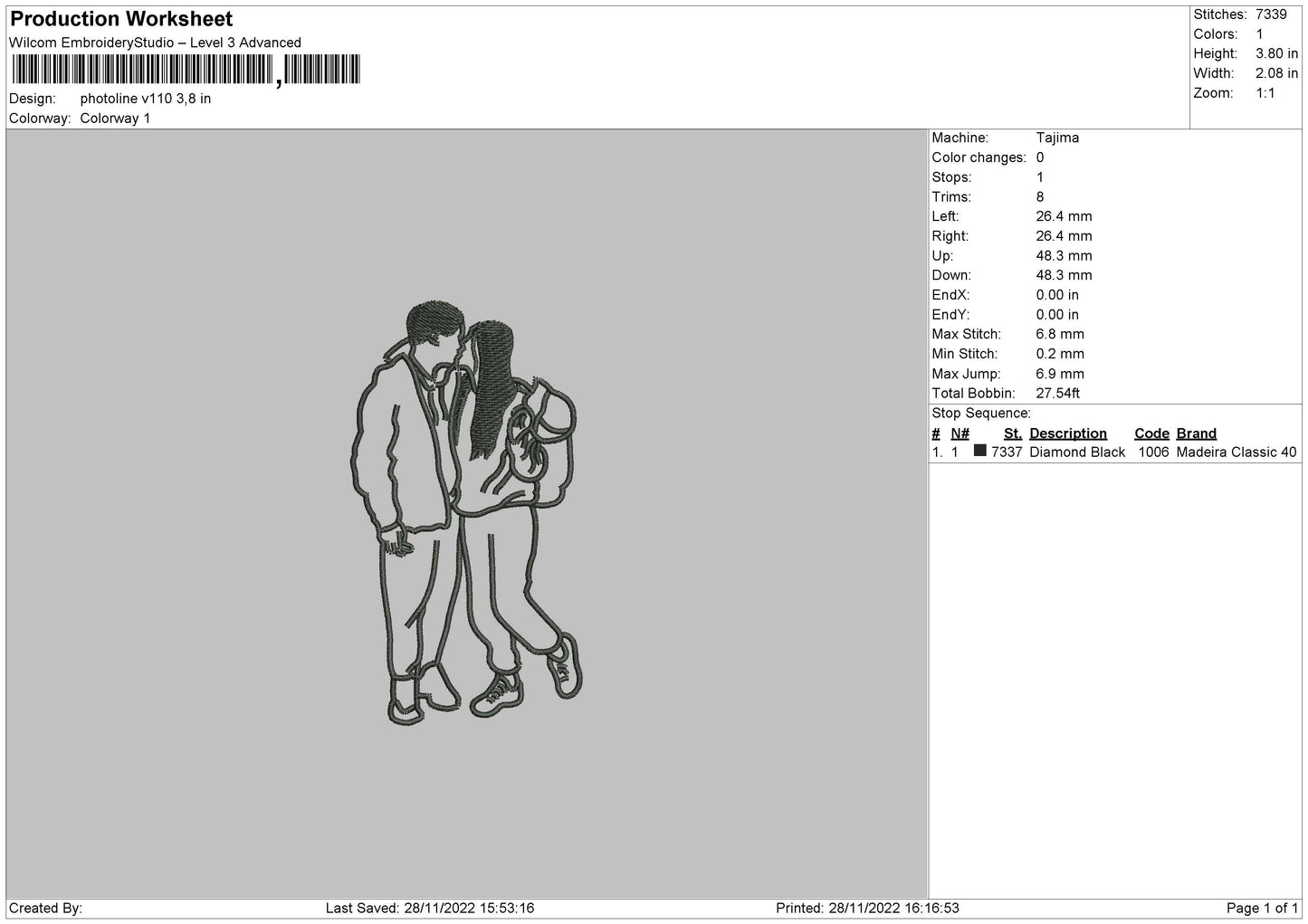
Task: Click the Down value 48.3 mm
Action: (1064, 275)
